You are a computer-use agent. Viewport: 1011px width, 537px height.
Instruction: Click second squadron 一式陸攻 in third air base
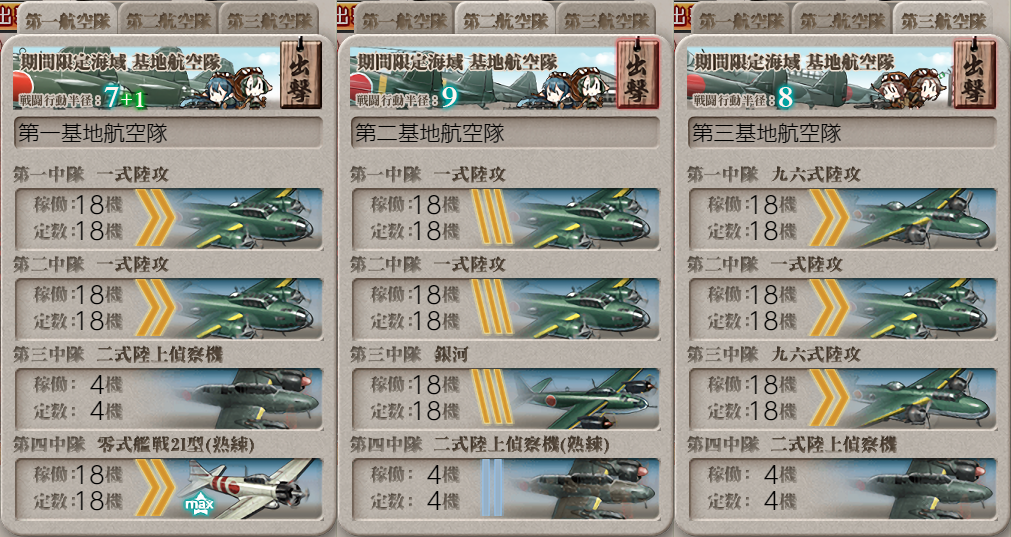point(842,309)
